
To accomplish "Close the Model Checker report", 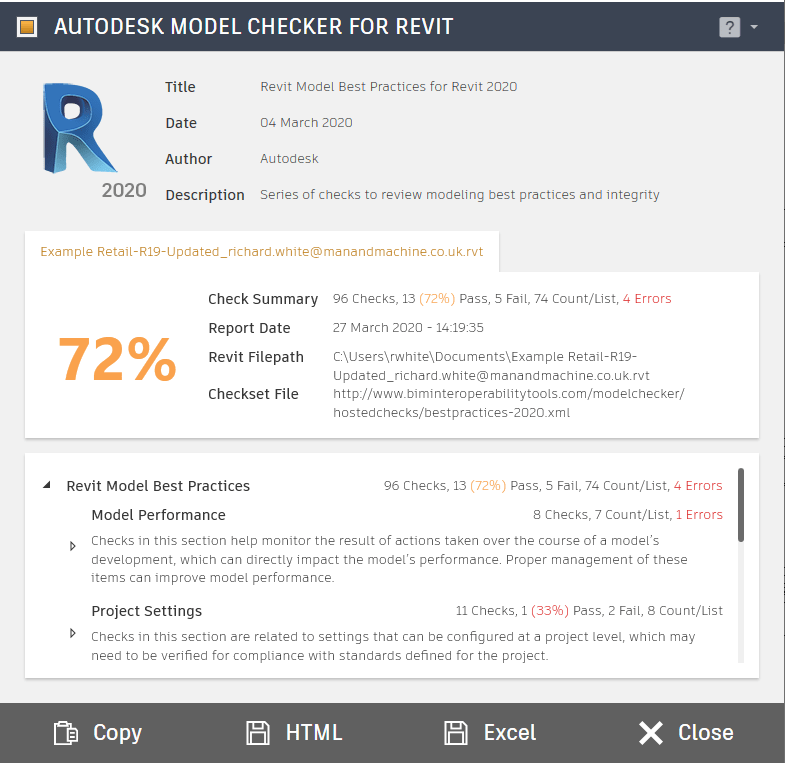I will (686, 733).
